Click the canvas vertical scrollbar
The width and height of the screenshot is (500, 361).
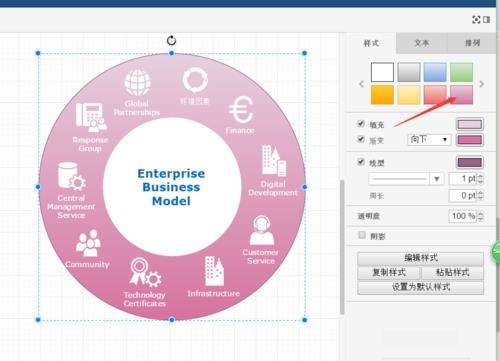(x=342, y=247)
